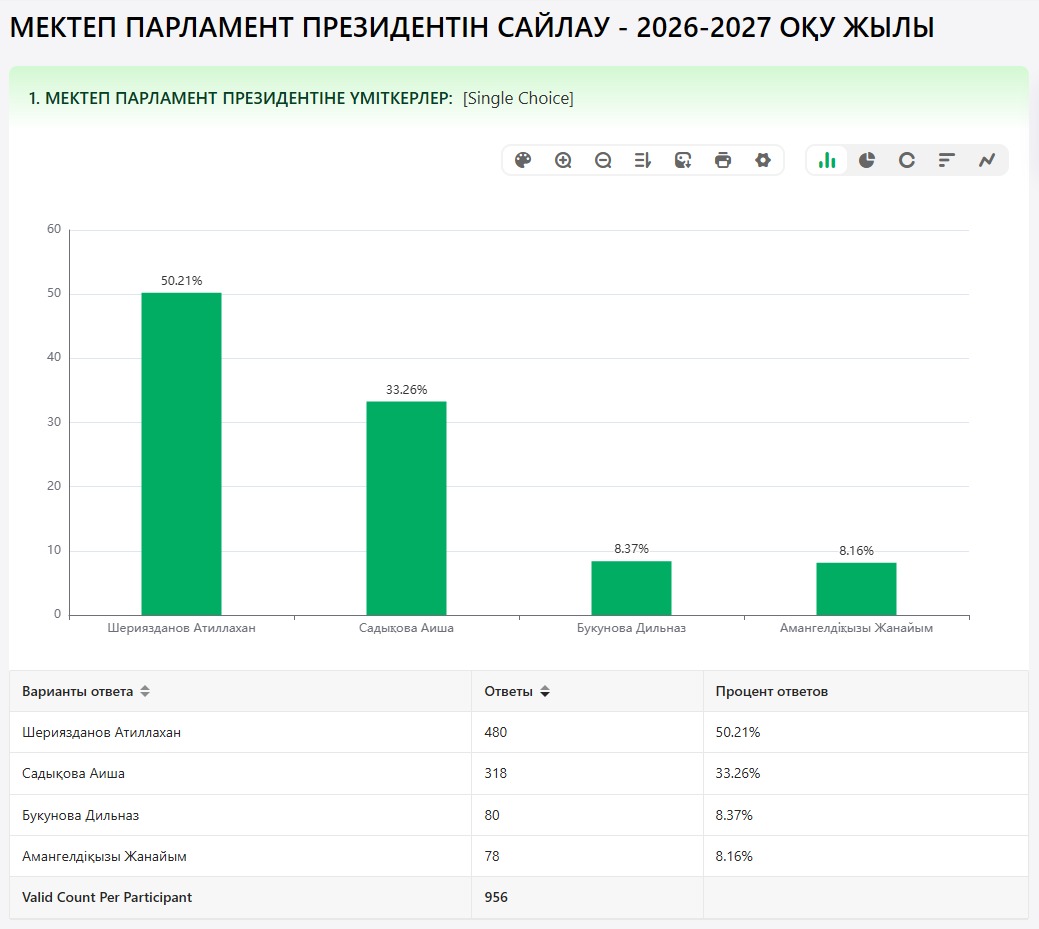Click Садықова Аиша in the table
Viewport: 1039px width, 929px height.
(74, 773)
